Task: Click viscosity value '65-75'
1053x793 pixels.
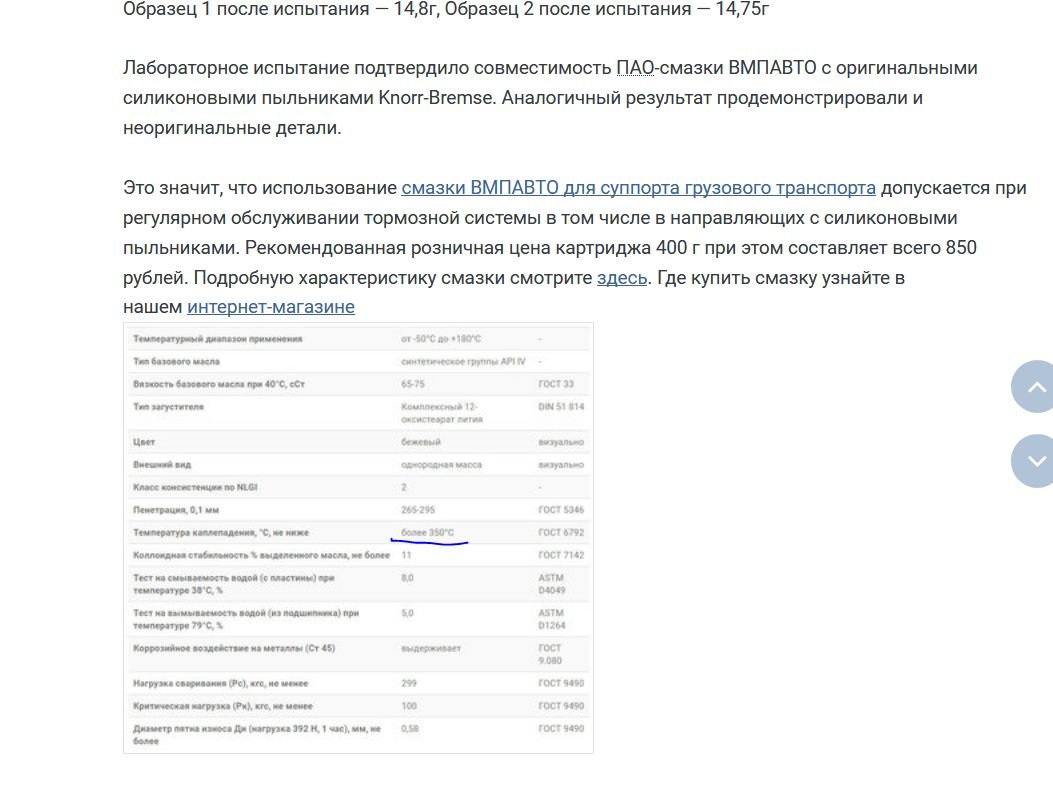Action: pos(412,384)
